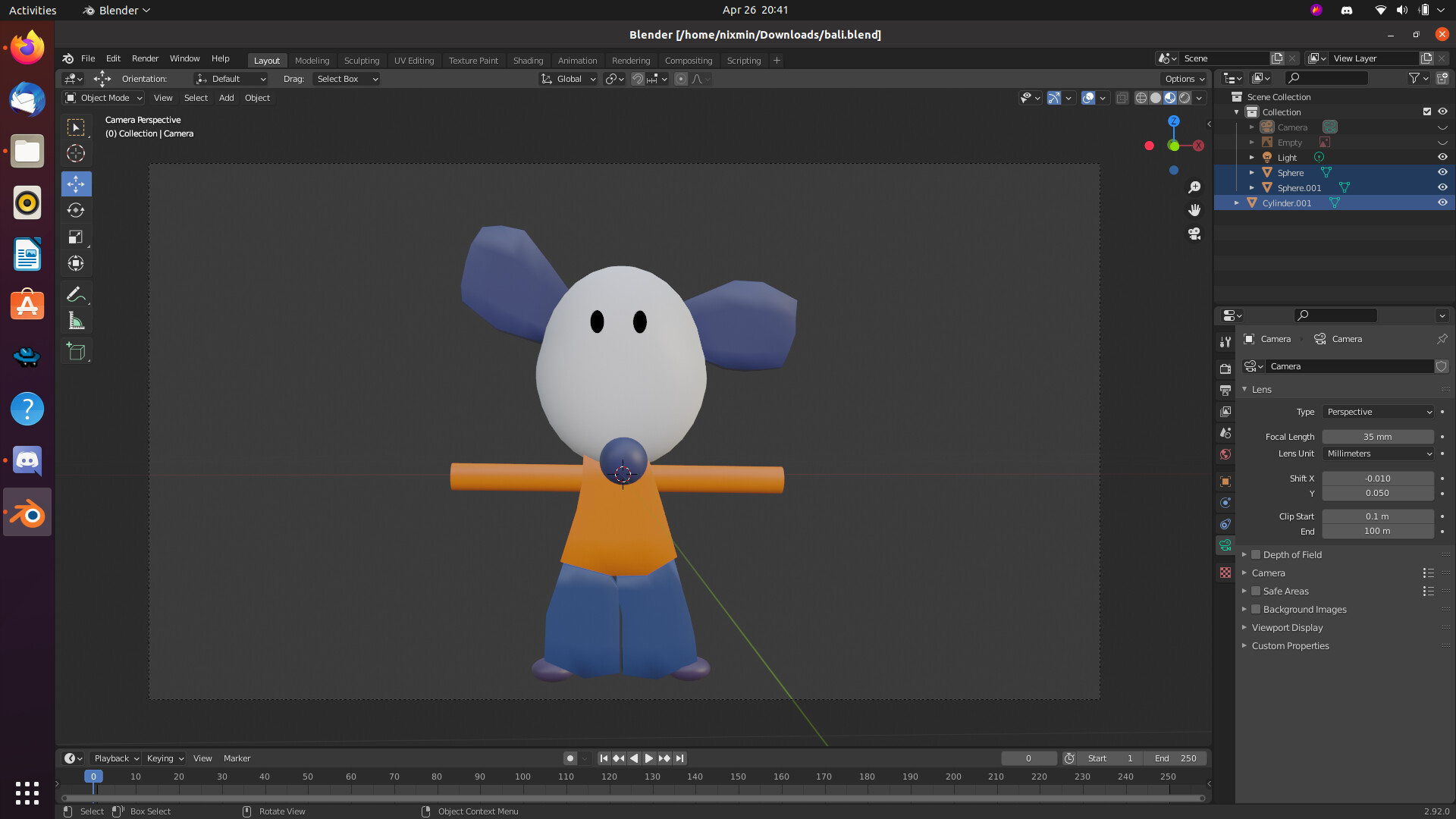Click the Options button in header
Viewport: 1456px width, 819px height.
click(x=1185, y=79)
